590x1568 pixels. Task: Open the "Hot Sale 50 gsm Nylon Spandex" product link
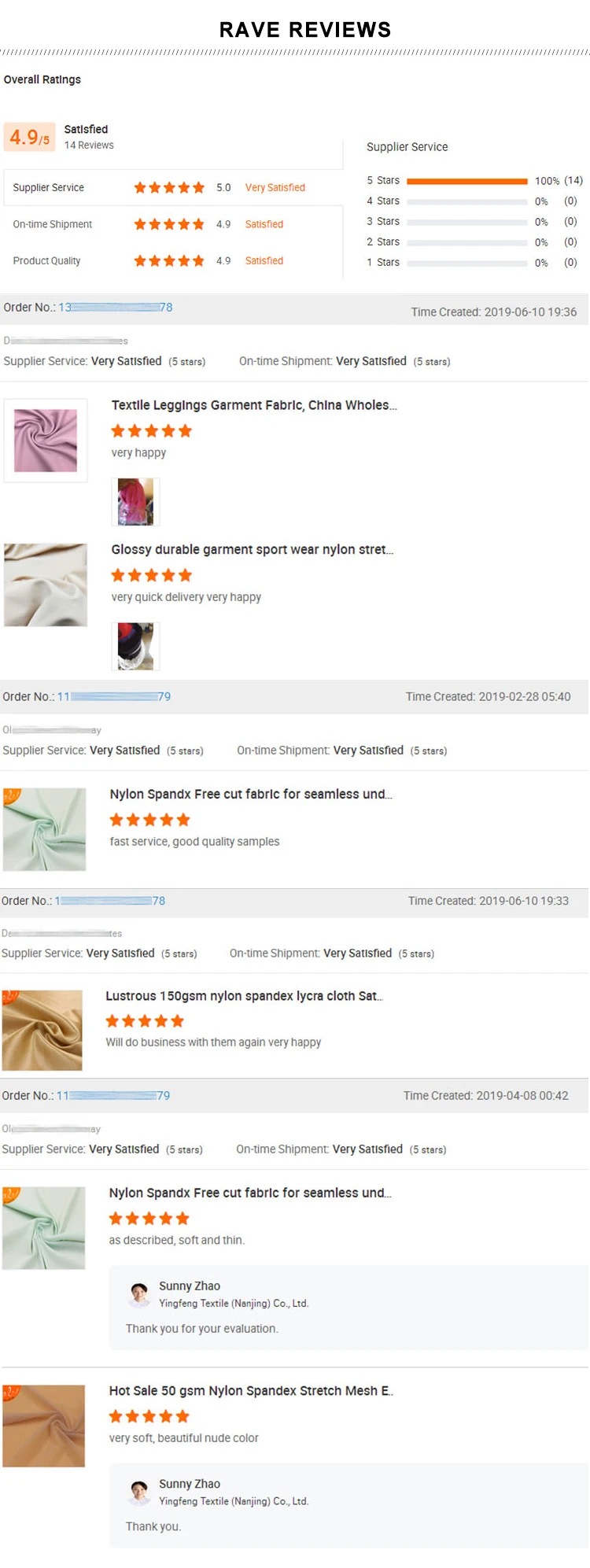pos(251,1390)
